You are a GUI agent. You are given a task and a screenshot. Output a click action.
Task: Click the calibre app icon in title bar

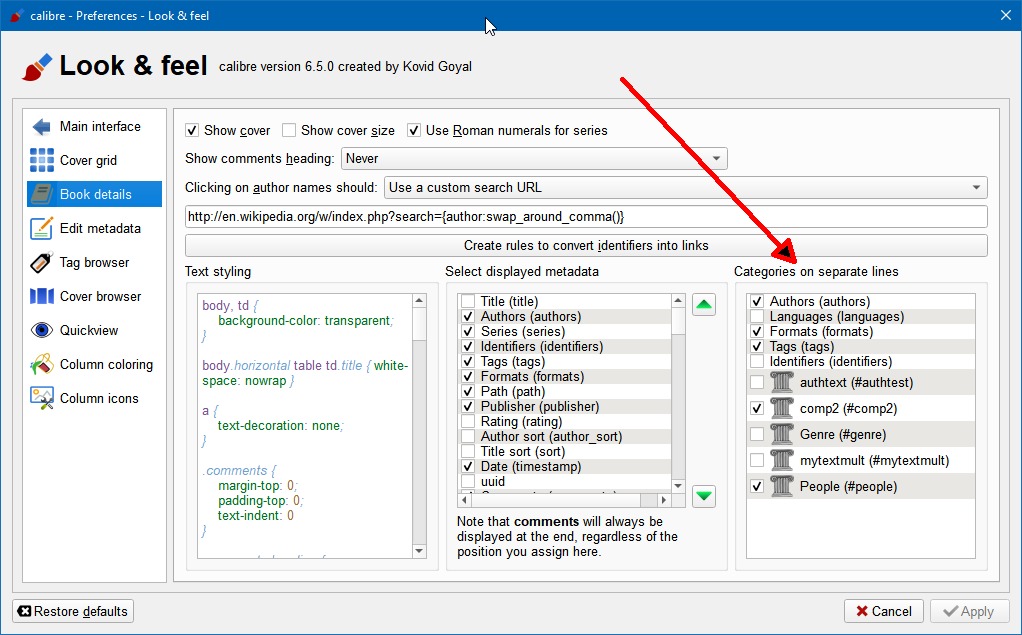tap(16, 16)
